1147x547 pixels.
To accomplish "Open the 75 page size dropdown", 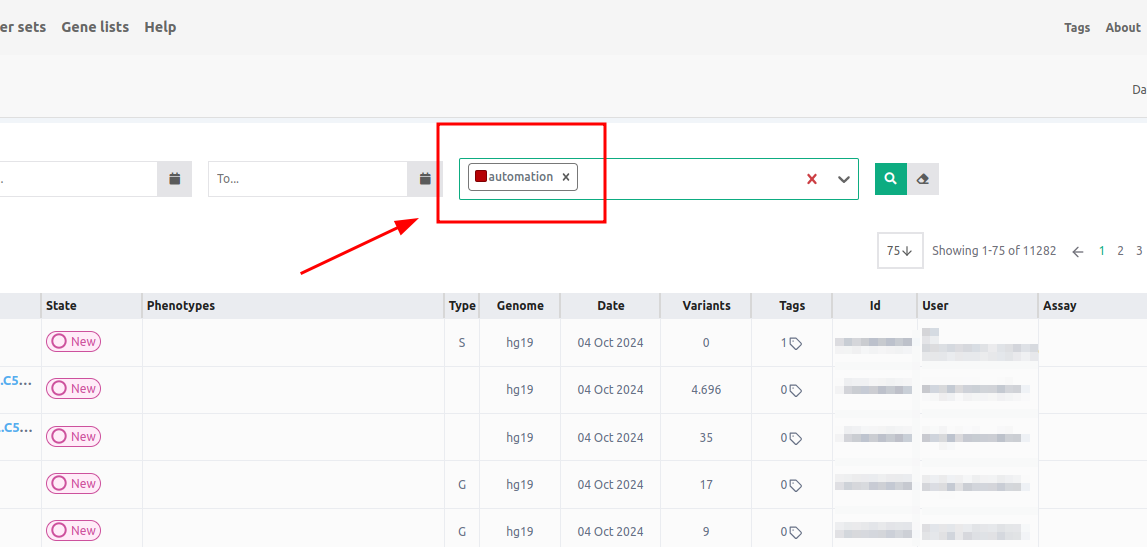I will coord(899,251).
